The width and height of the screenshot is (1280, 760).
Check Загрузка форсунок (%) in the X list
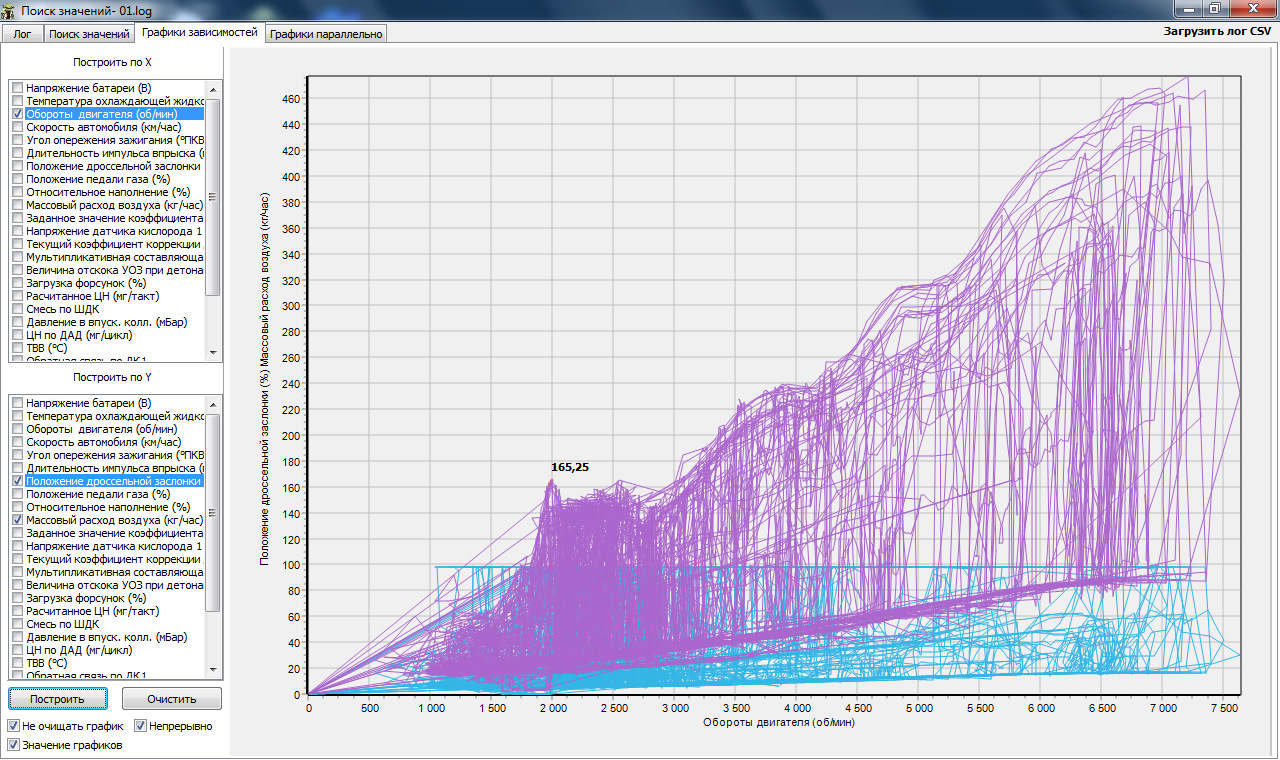[x=17, y=283]
